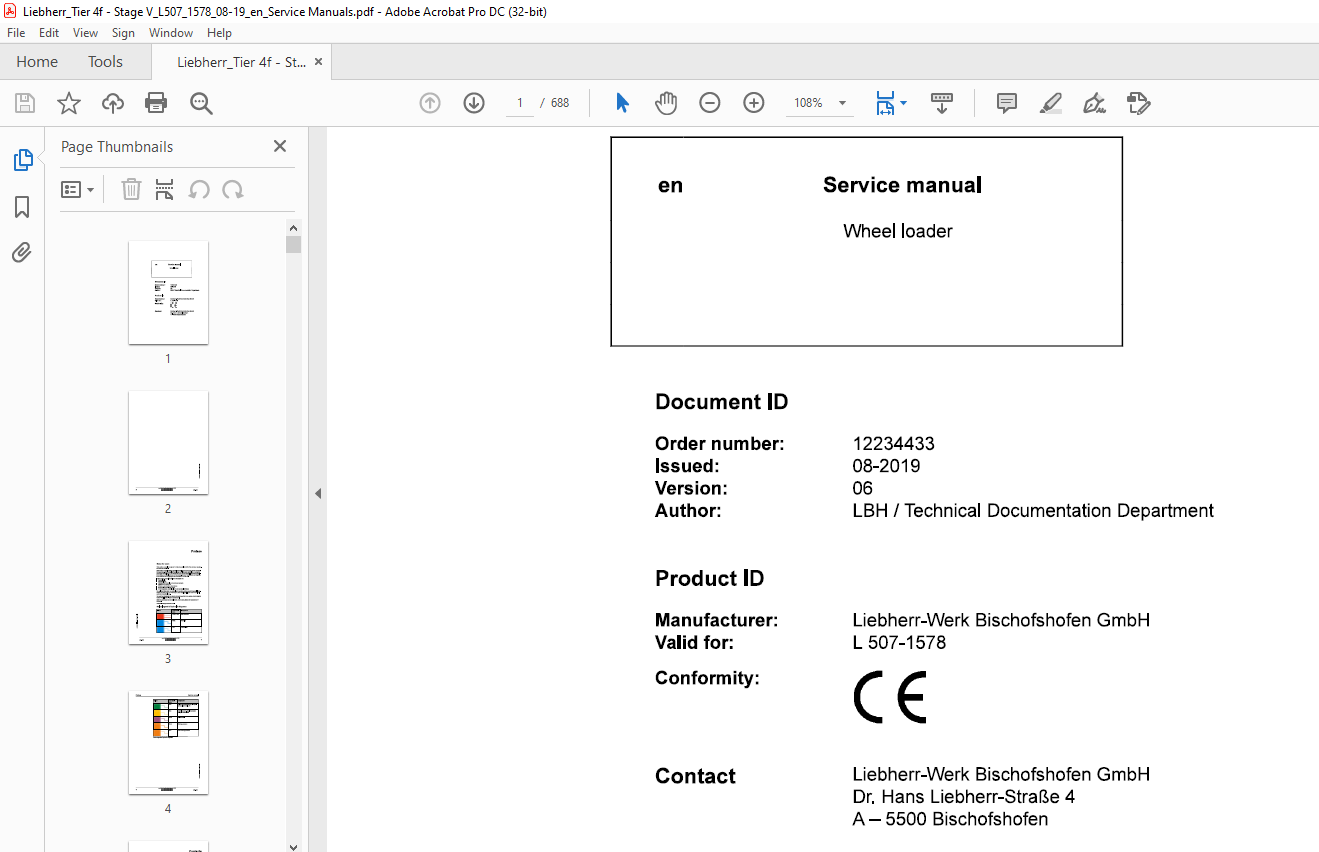Viewport: 1319px width, 852px height.
Task: Click thumbnails scrollbar down arrow
Action: point(293,845)
